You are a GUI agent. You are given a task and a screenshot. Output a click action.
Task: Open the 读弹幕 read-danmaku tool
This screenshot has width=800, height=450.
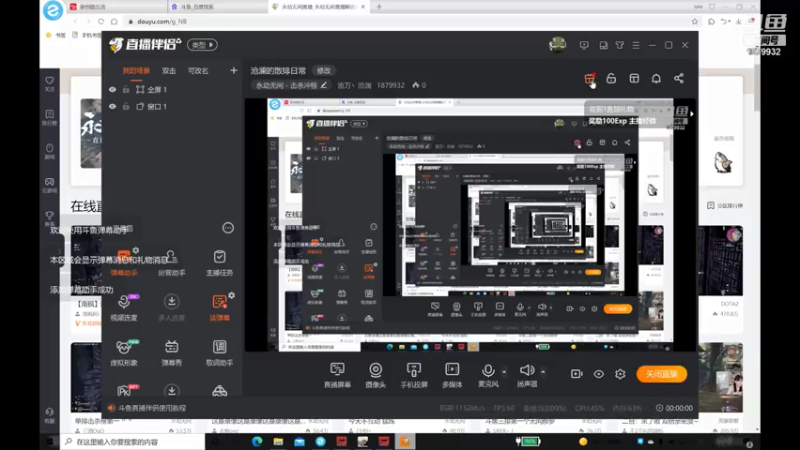click(x=219, y=307)
